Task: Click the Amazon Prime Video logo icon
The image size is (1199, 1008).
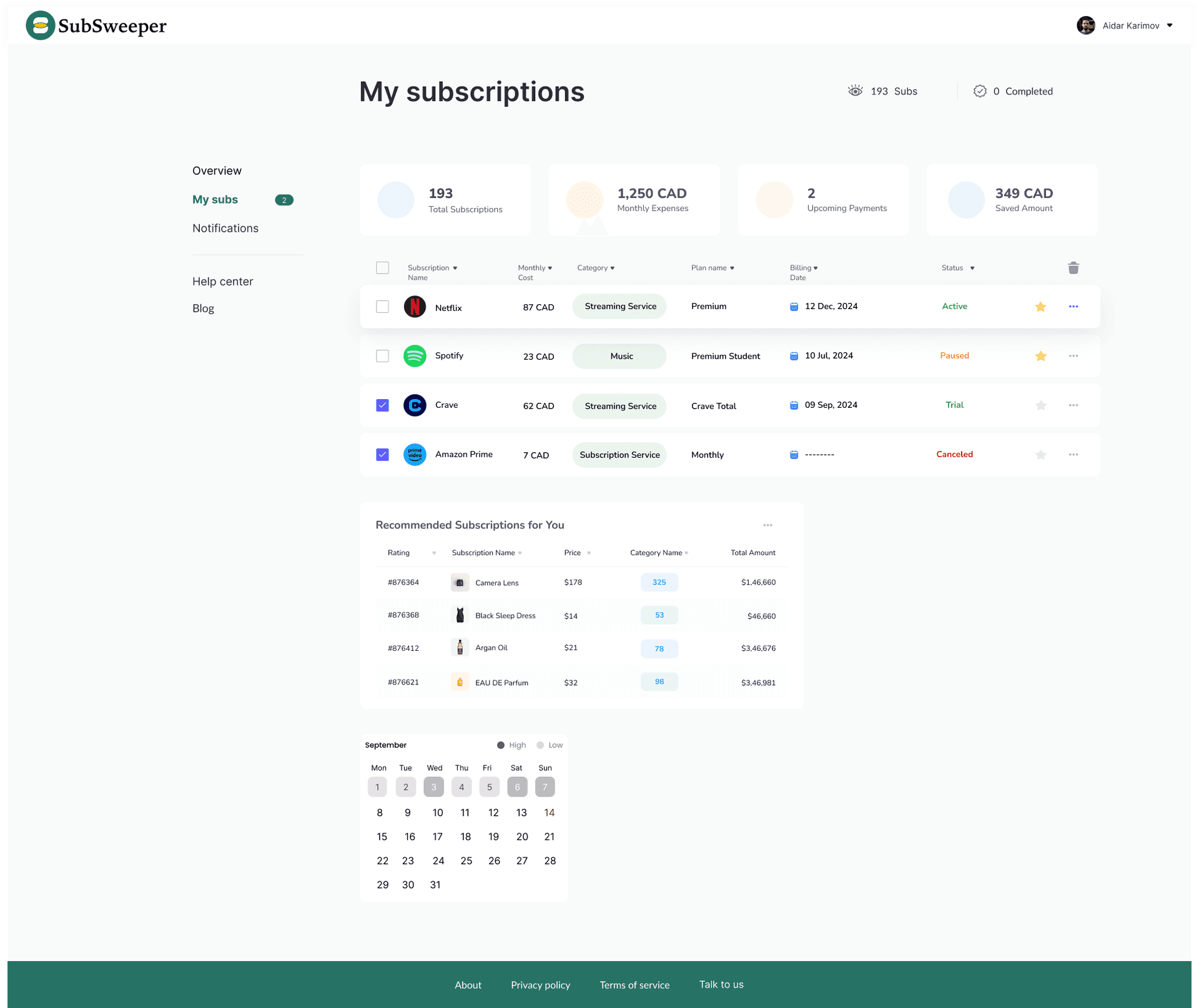Action: click(x=415, y=455)
